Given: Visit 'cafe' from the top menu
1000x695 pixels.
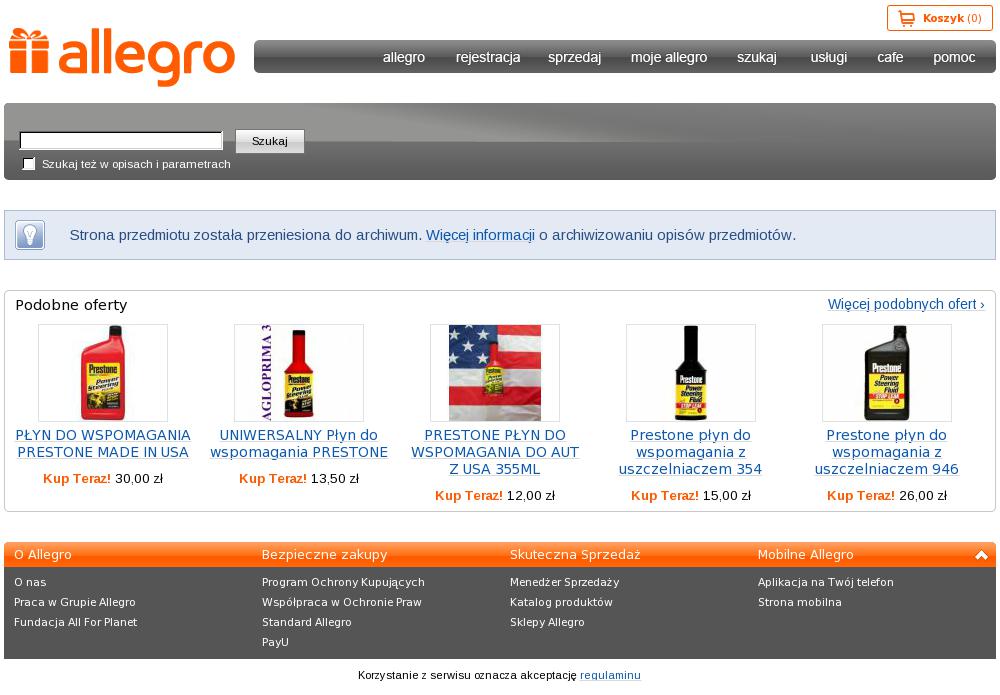Looking at the screenshot, I should (890, 57).
